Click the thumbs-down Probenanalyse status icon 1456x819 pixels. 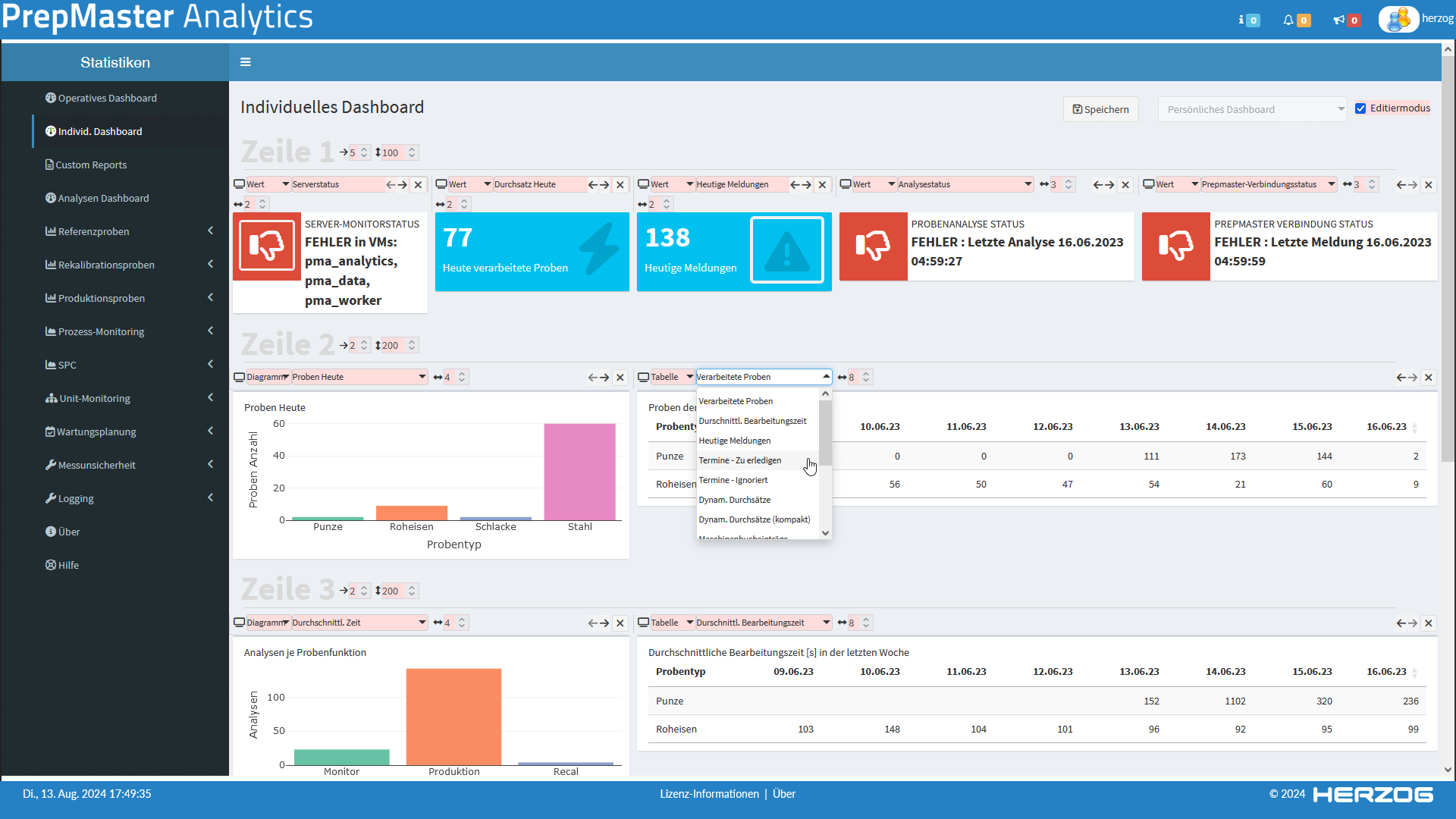[873, 246]
